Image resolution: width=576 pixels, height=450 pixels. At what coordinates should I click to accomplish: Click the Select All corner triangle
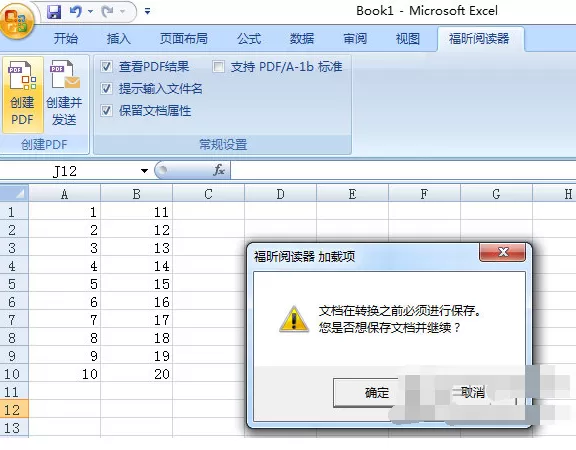(14, 194)
